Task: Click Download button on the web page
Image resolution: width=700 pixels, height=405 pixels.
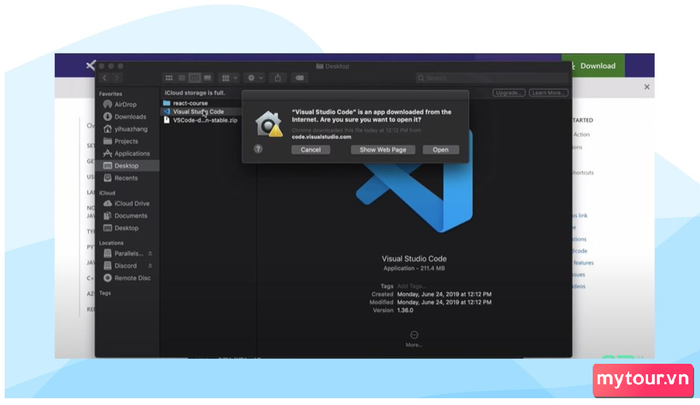Action: (593, 66)
